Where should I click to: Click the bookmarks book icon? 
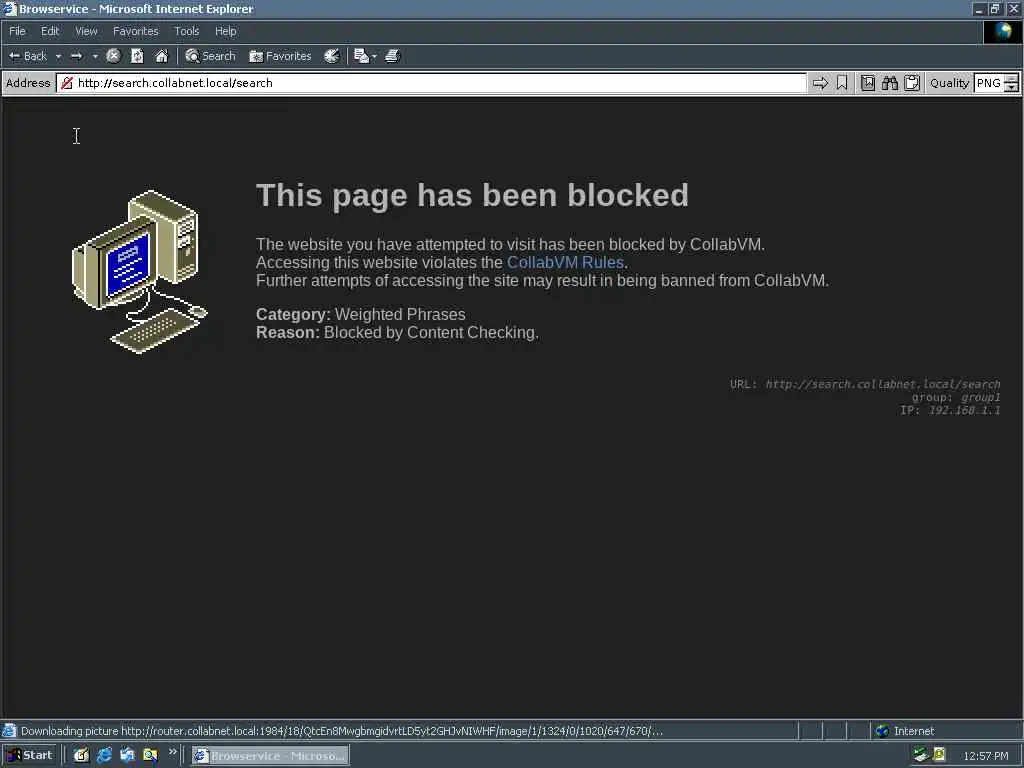(x=868, y=83)
